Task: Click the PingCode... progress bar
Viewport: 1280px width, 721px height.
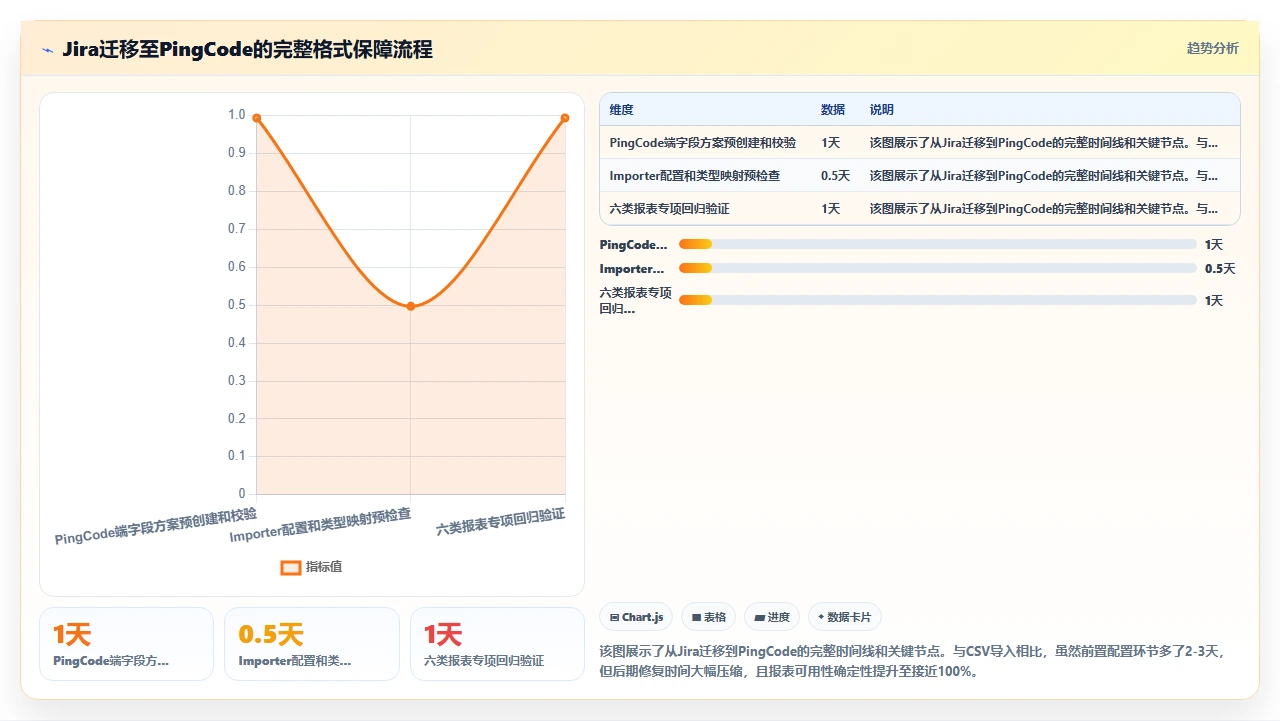Action: point(937,244)
